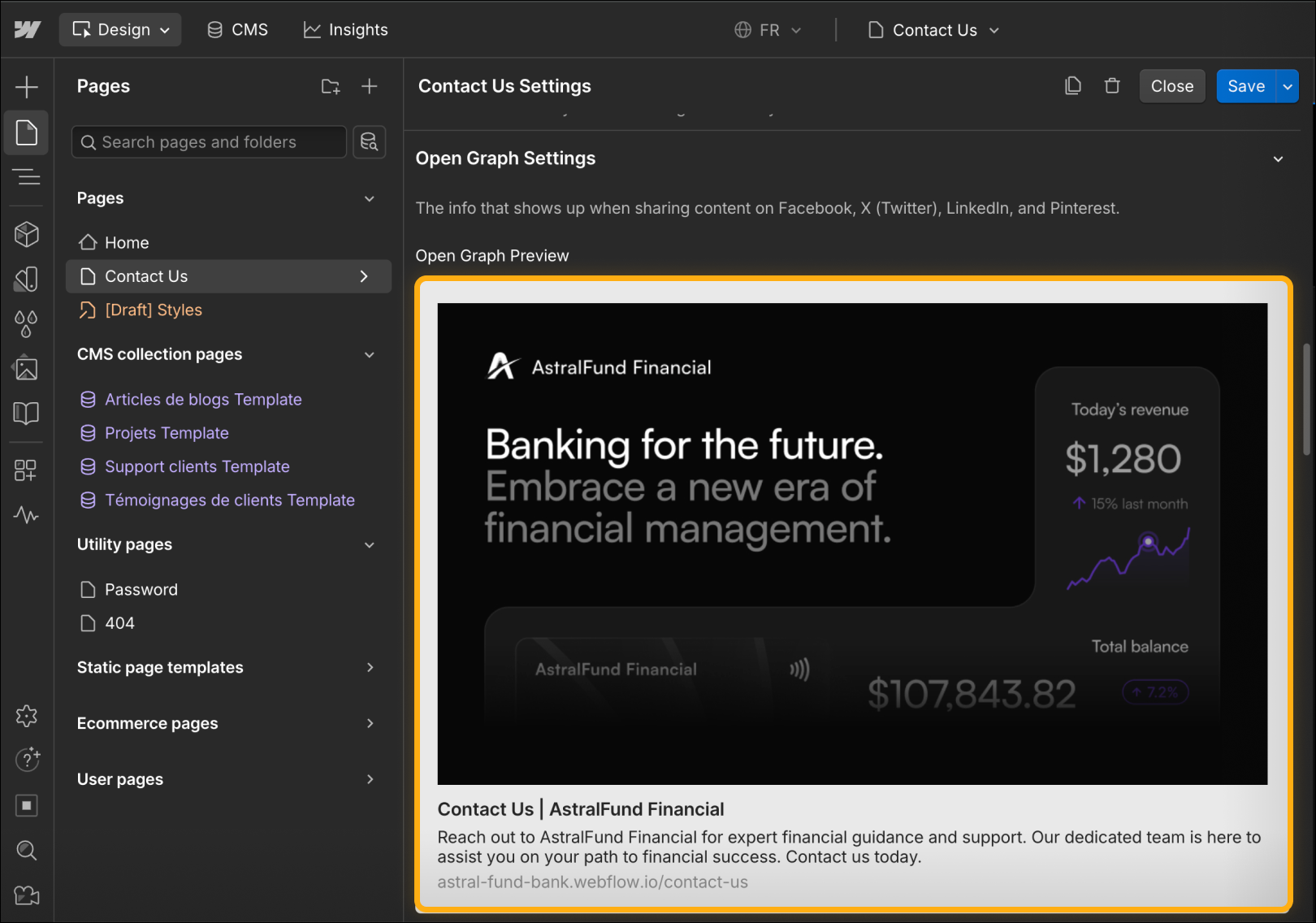Collapse the Open Graph Settings section
Image resolution: width=1316 pixels, height=923 pixels.
click(x=1278, y=159)
